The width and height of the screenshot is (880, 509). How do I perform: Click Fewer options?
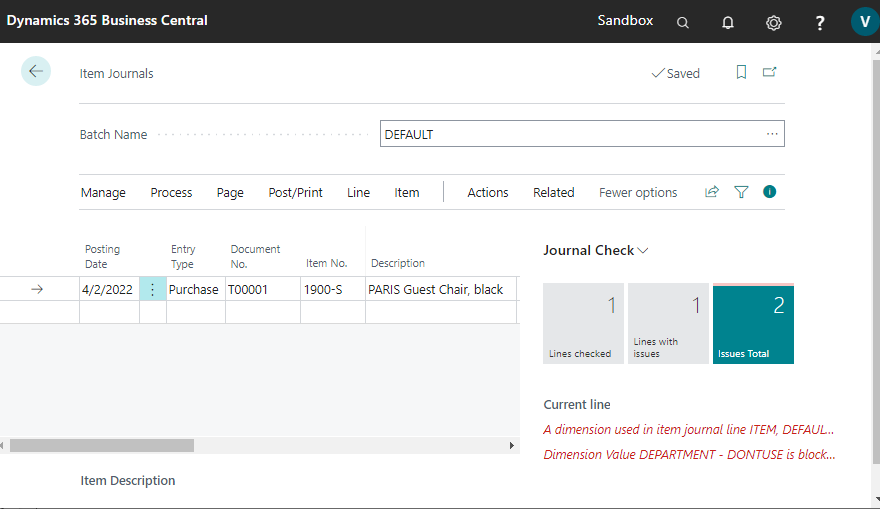638,192
